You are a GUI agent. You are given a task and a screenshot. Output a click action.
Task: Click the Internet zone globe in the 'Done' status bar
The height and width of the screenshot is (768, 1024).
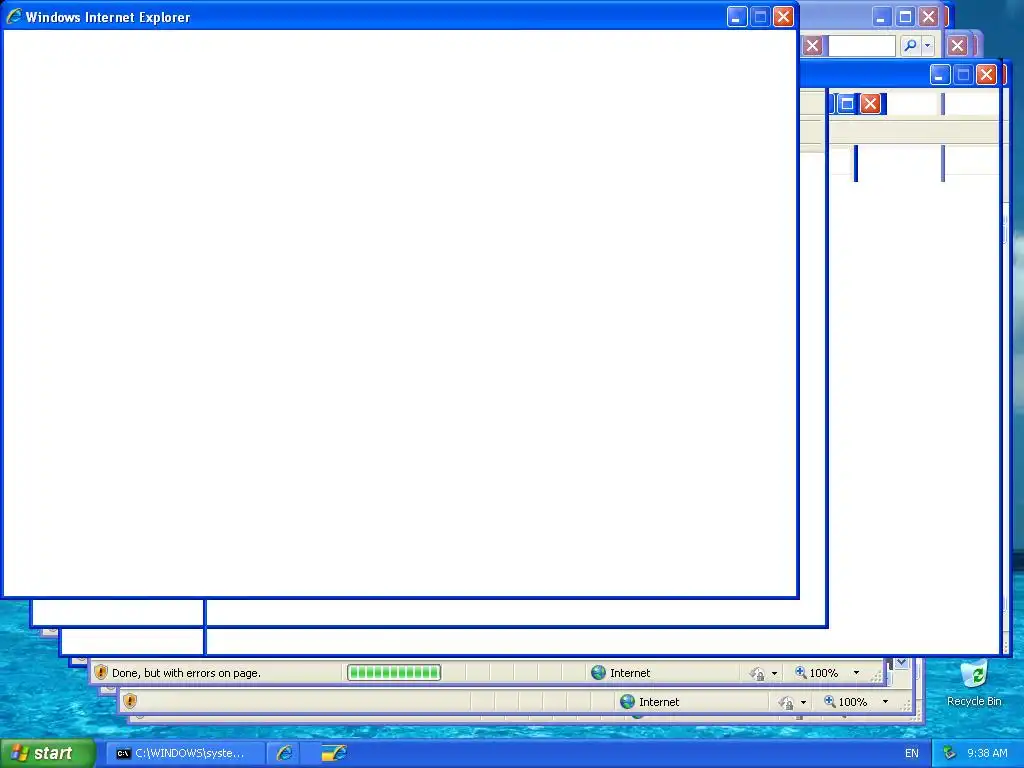click(598, 673)
